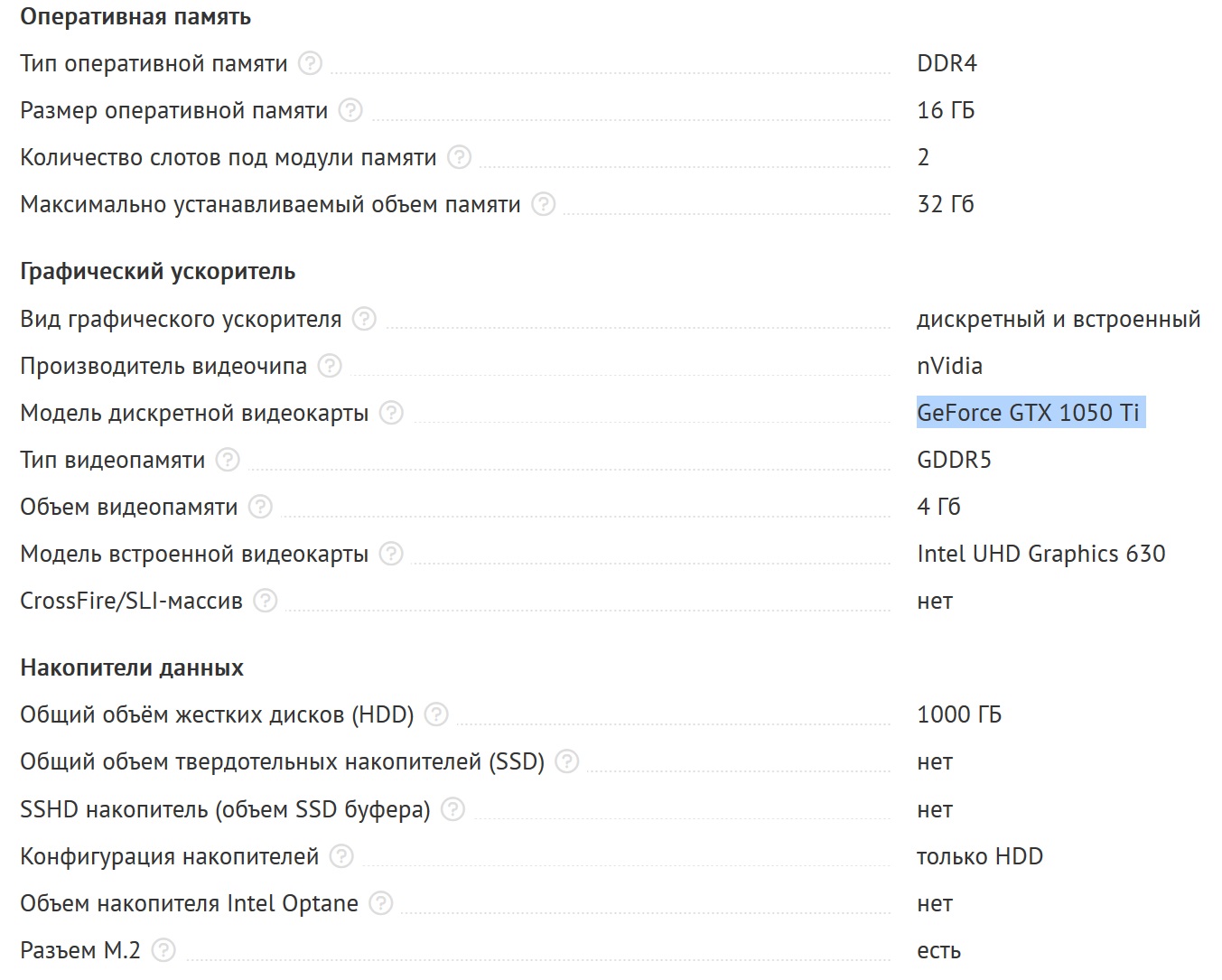This screenshot has height=980, width=1222.
Task: Click the Intel UHD Graphics 630 value
Action: (1041, 554)
